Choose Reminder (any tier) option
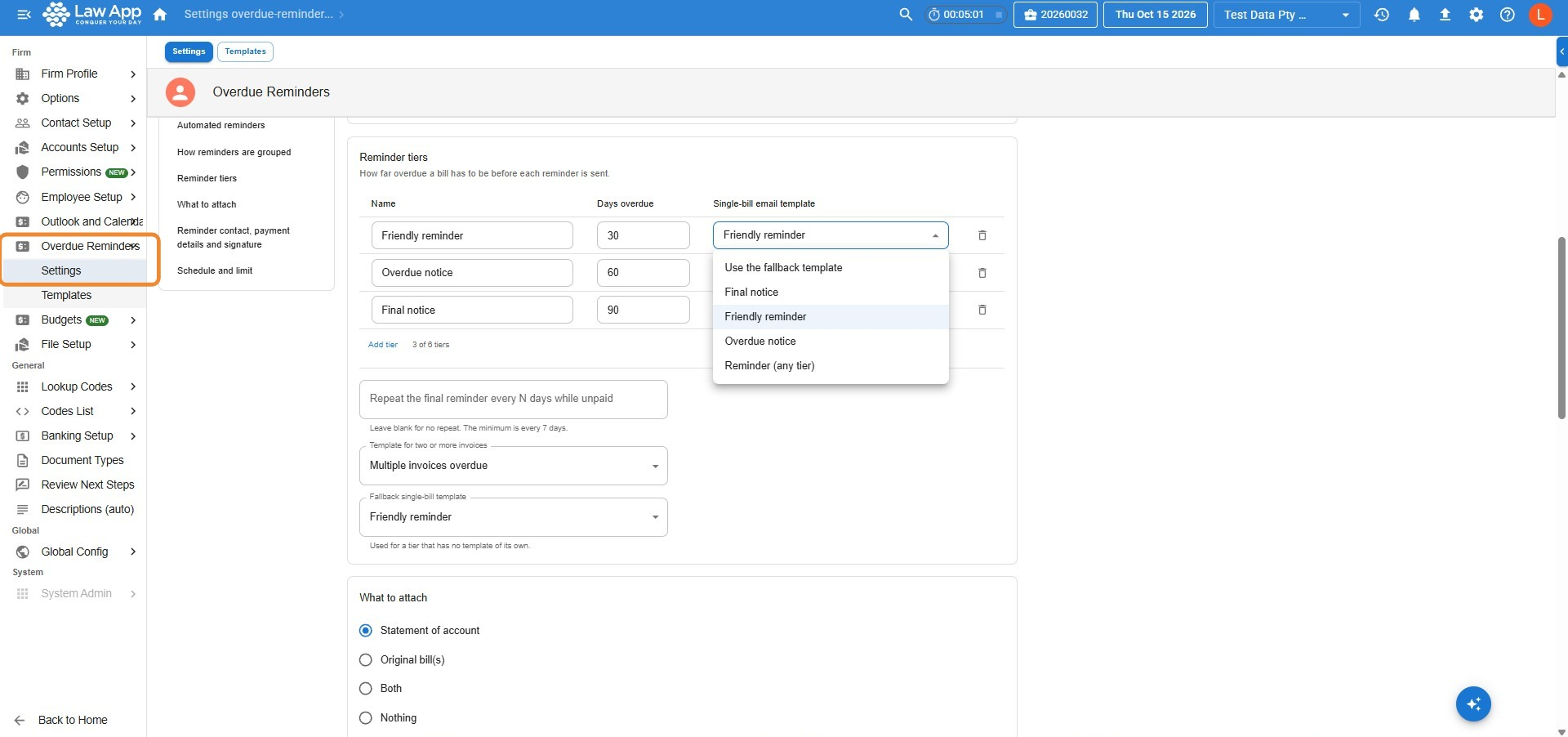This screenshot has height=737, width=1568. 831,366
